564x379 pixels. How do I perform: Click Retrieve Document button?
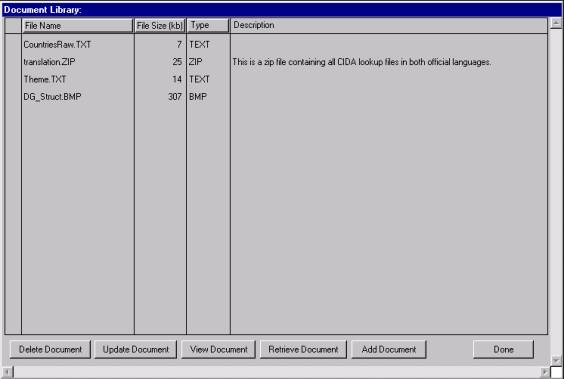(303, 350)
